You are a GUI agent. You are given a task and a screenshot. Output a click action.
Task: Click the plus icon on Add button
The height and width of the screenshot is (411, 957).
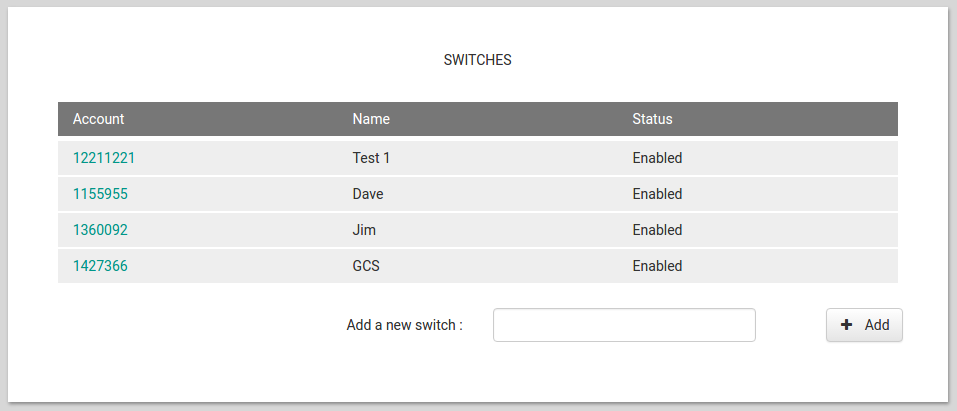click(847, 325)
